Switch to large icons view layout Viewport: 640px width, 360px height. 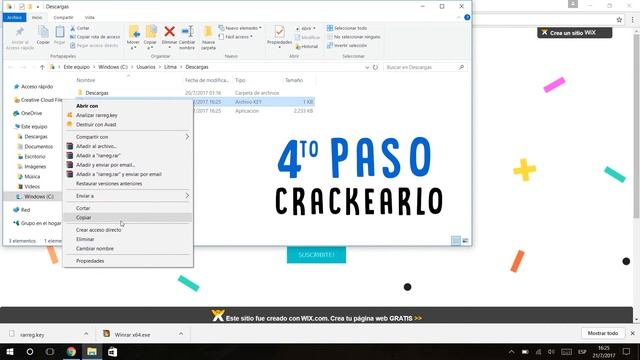(465, 241)
